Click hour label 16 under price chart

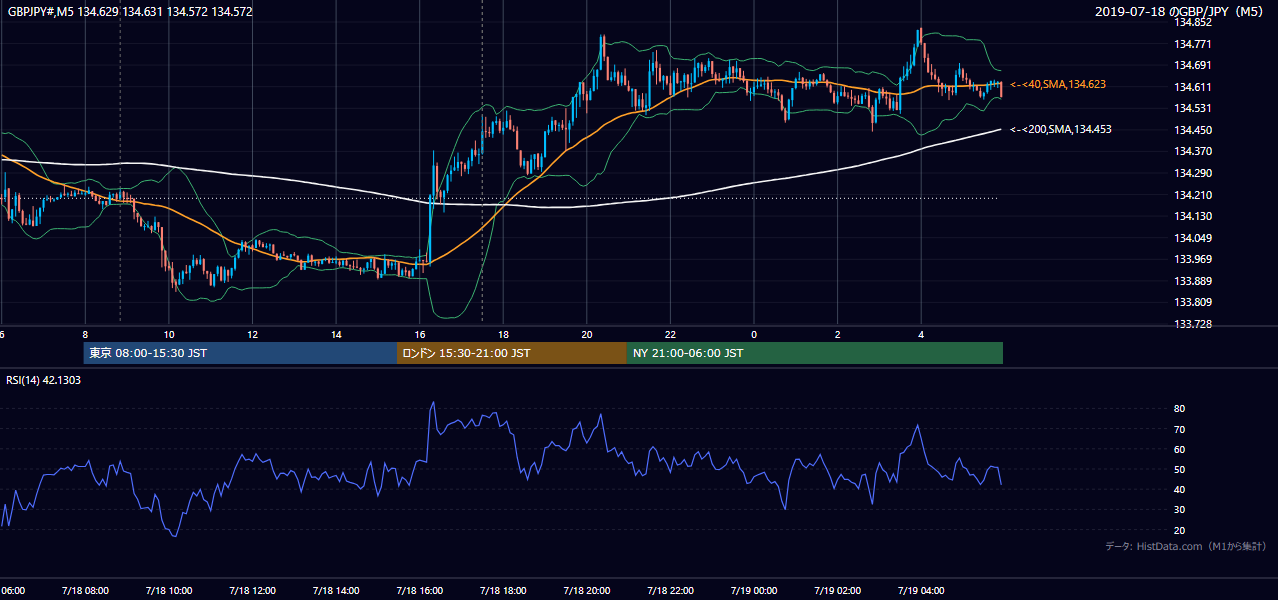(419, 334)
